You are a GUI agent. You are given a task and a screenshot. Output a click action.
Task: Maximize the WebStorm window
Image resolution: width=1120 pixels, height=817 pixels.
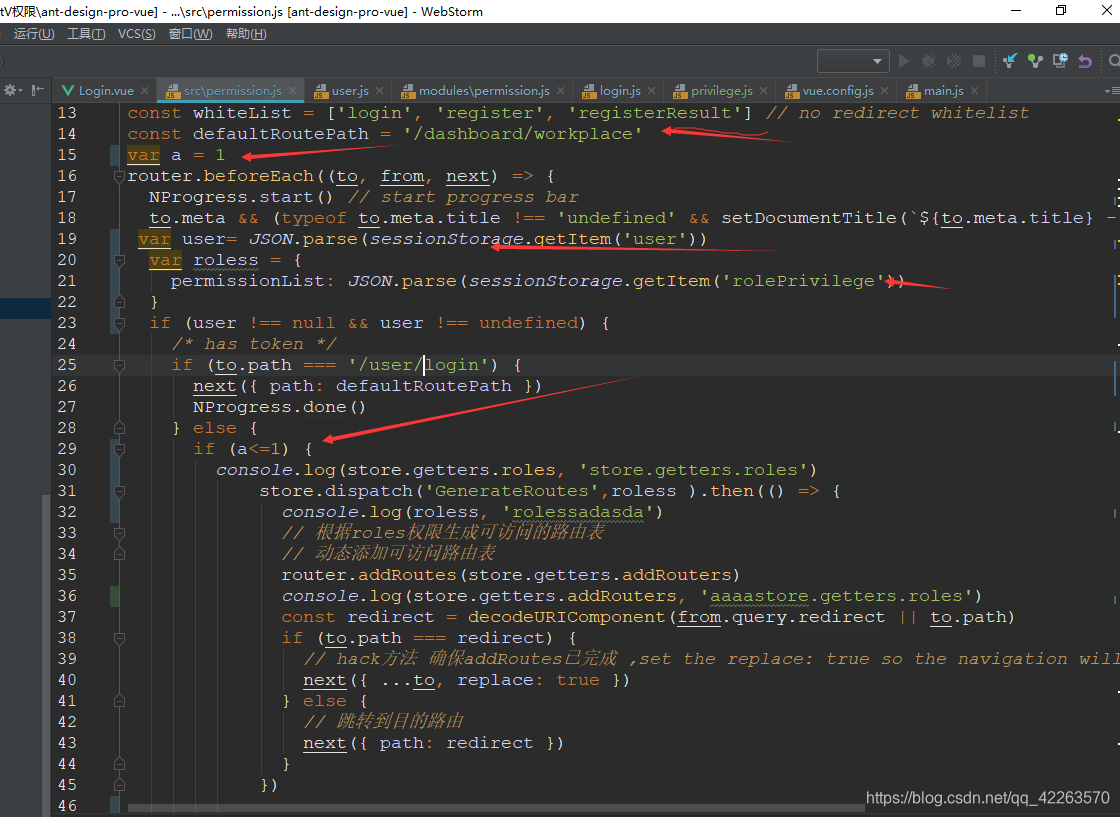[1061, 11]
